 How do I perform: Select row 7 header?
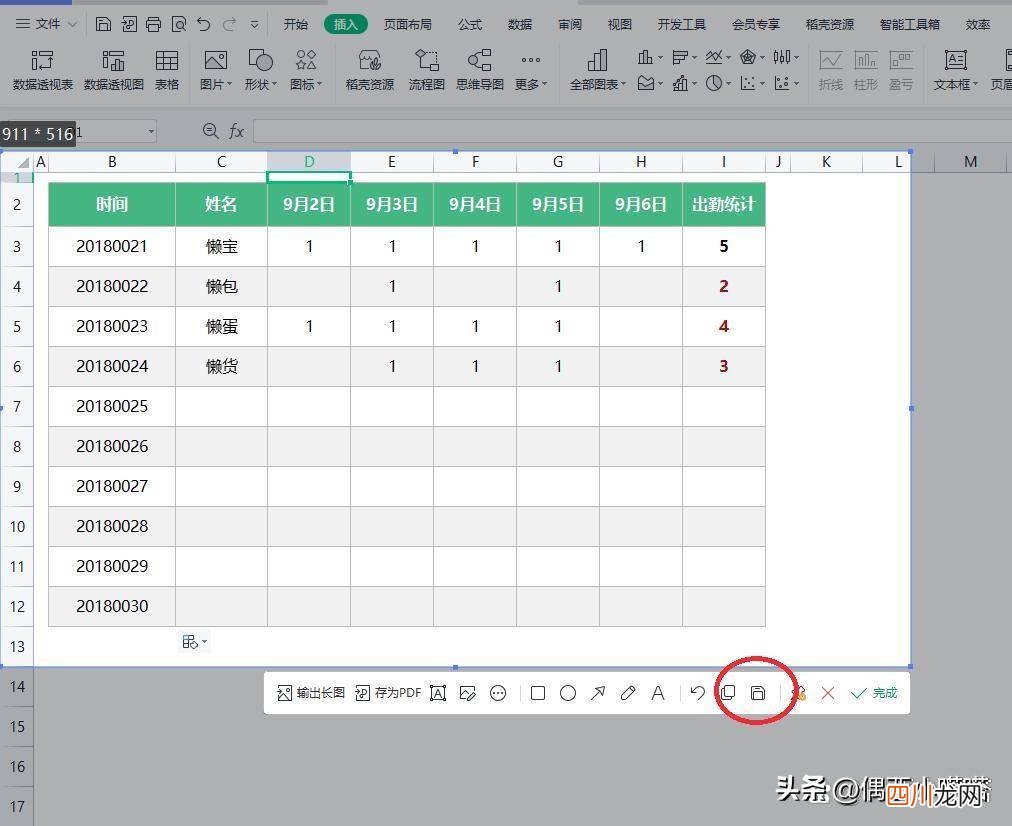click(17, 407)
